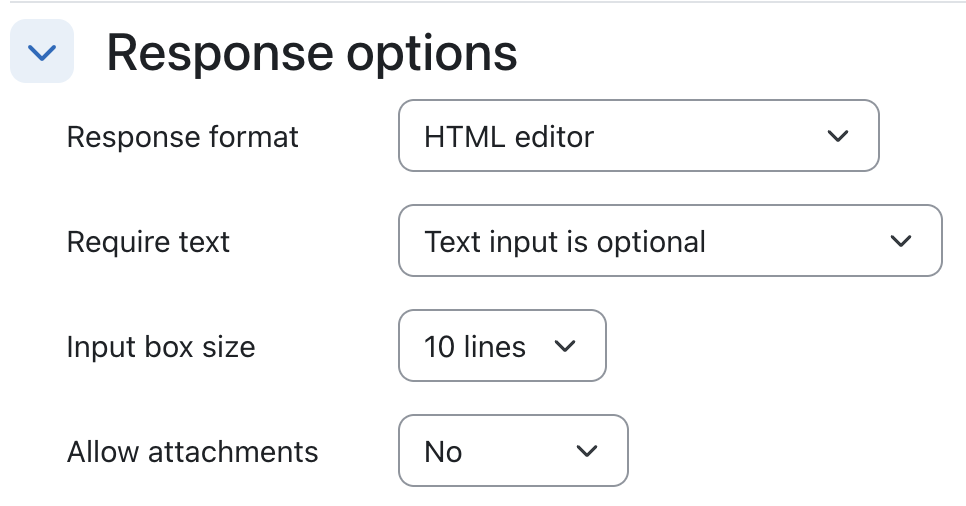Click the Response options heading text

(312, 54)
